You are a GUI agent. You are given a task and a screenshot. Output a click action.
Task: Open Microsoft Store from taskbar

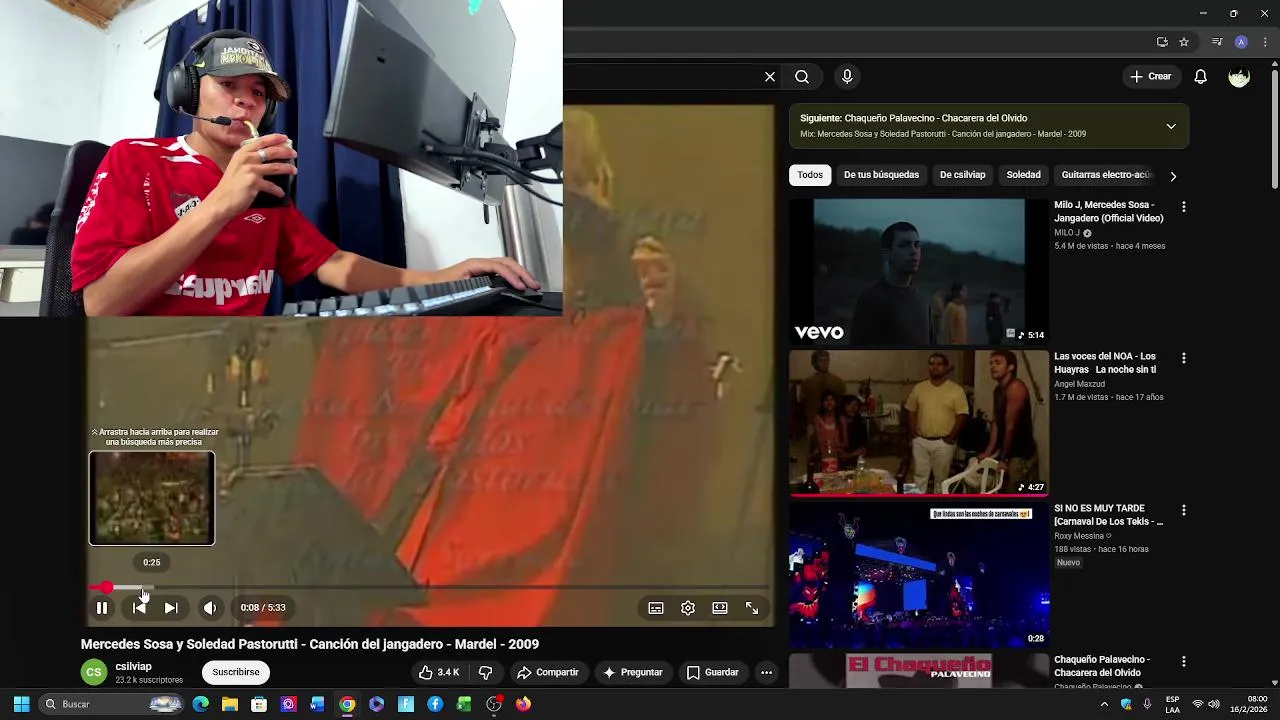259,704
